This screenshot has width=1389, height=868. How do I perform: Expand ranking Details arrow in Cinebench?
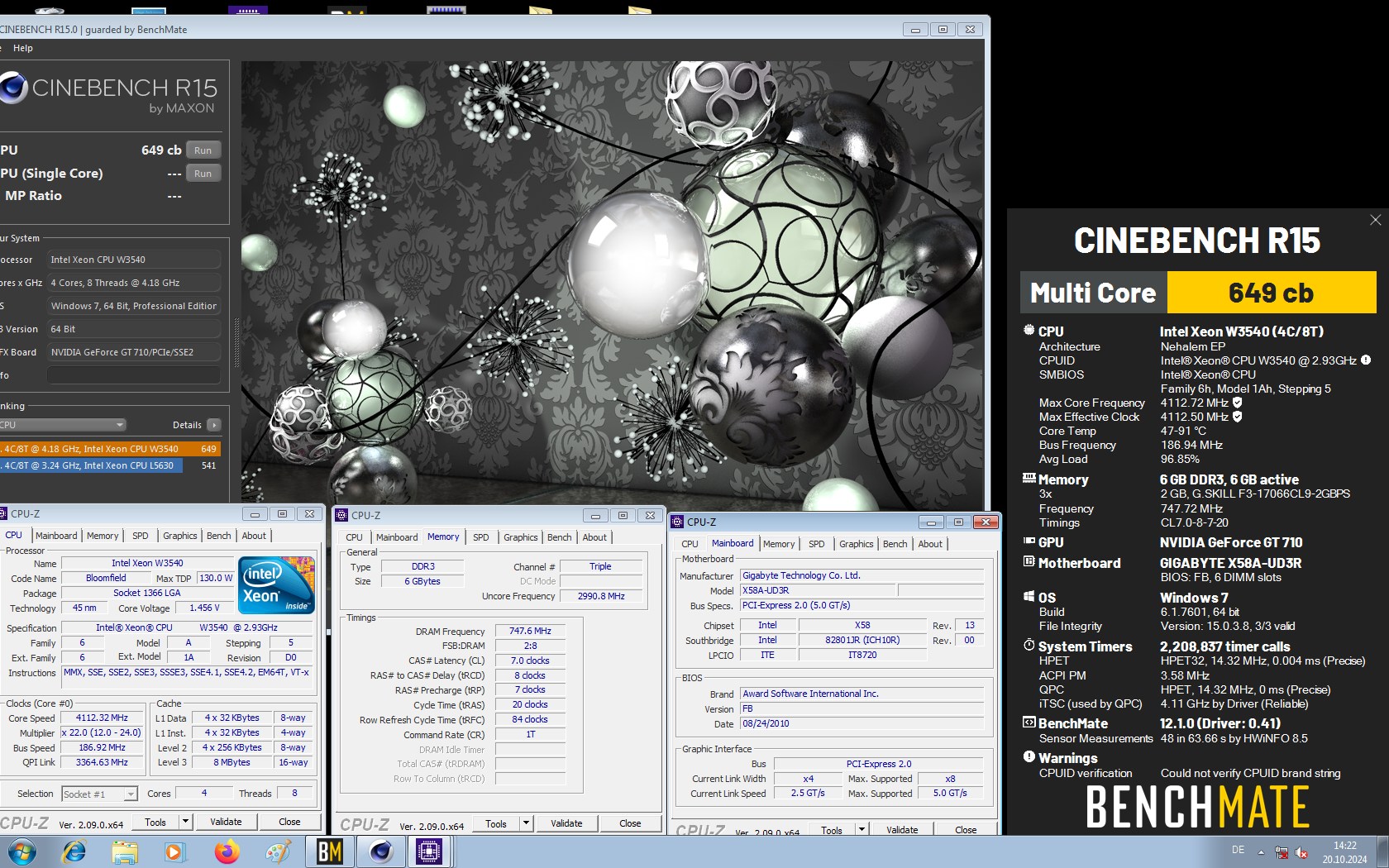point(214,425)
